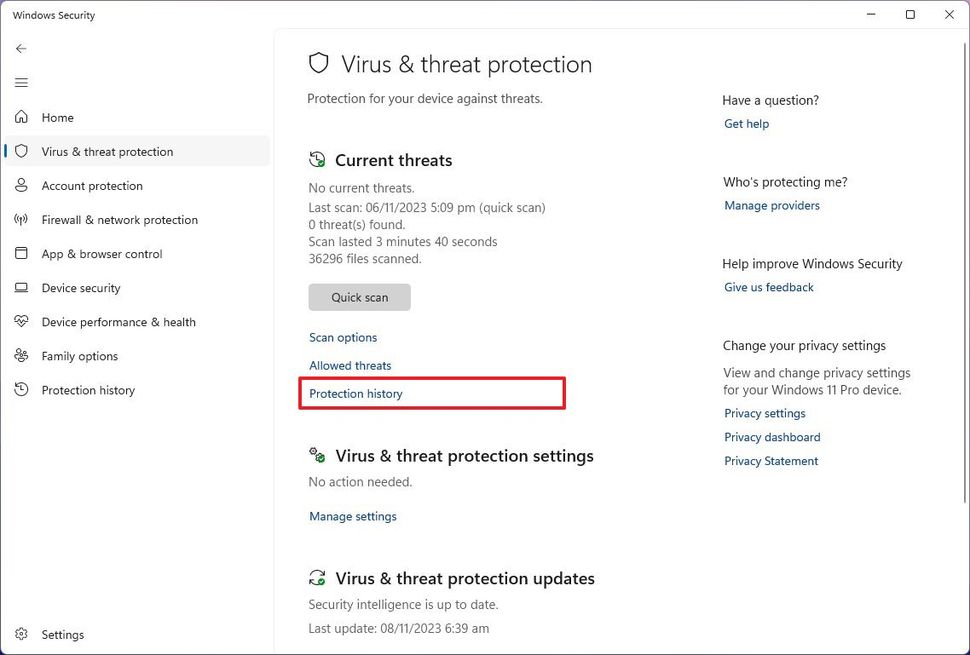
Task: Click Manage settings under protection settings
Action: pyautogui.click(x=352, y=516)
